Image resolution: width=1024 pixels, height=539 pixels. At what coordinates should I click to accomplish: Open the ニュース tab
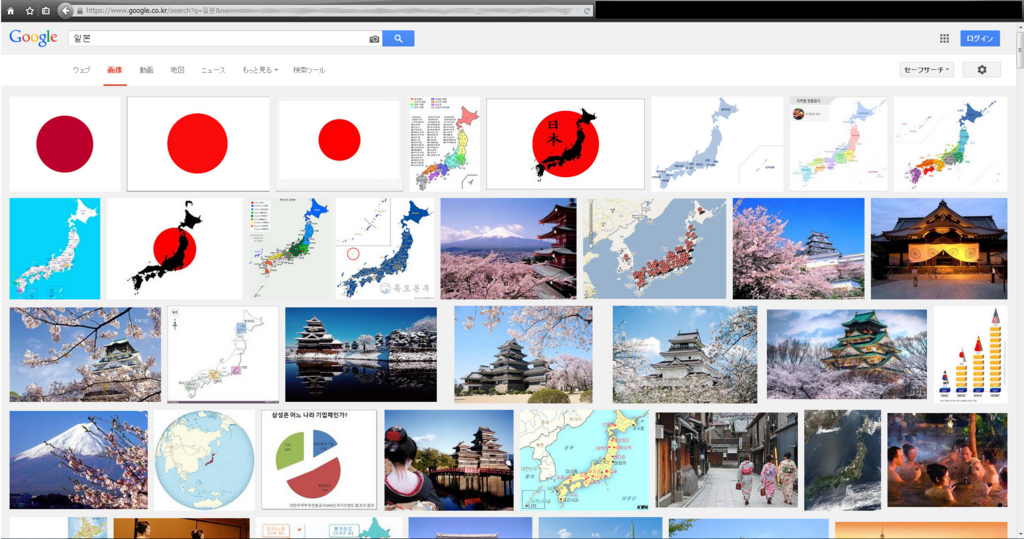coord(213,70)
